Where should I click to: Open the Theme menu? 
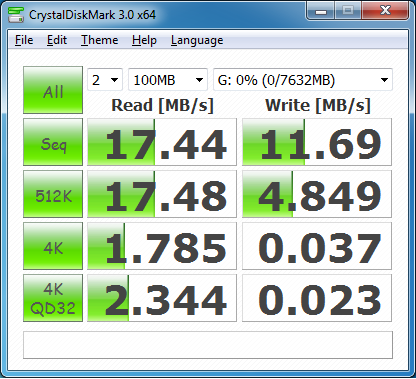(99, 40)
